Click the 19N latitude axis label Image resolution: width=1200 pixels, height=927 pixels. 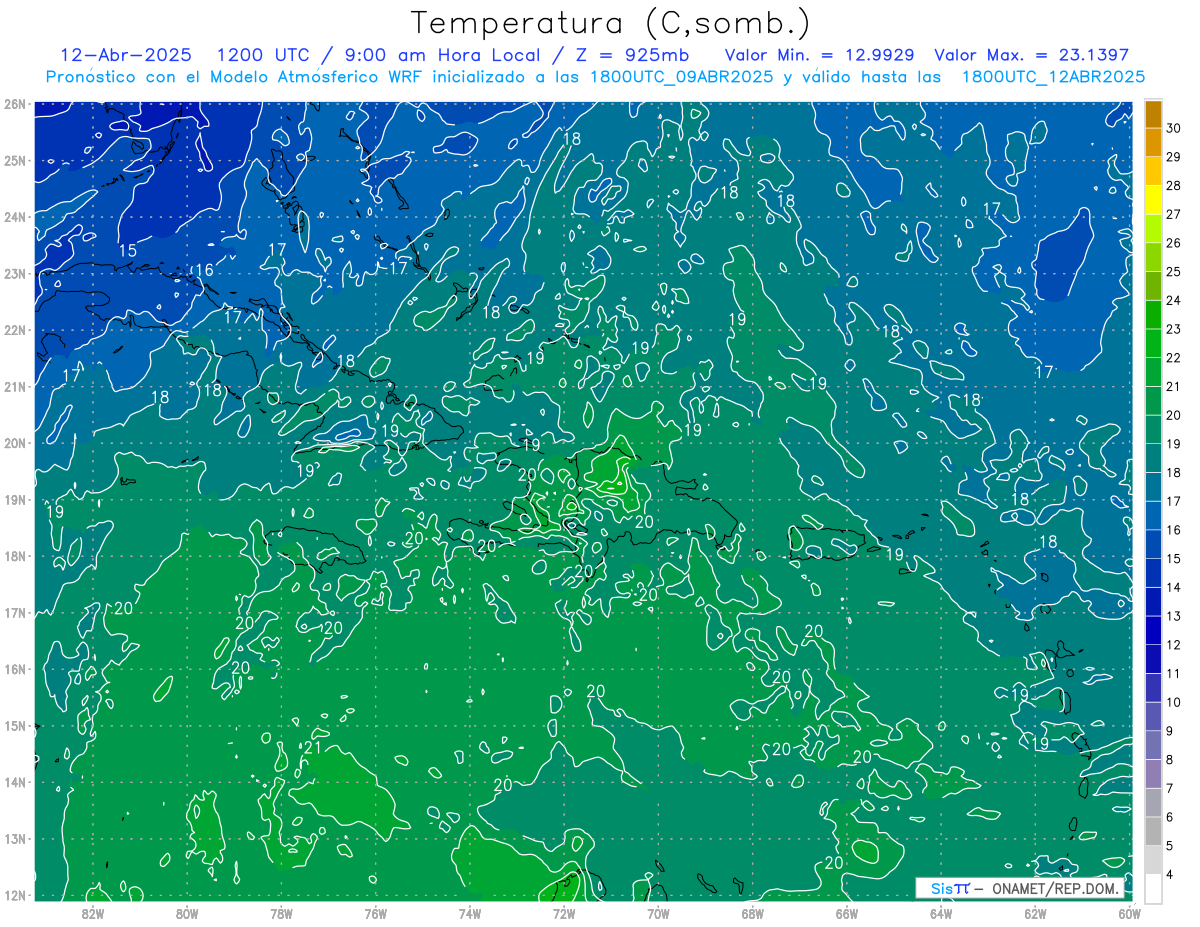(x=15, y=499)
